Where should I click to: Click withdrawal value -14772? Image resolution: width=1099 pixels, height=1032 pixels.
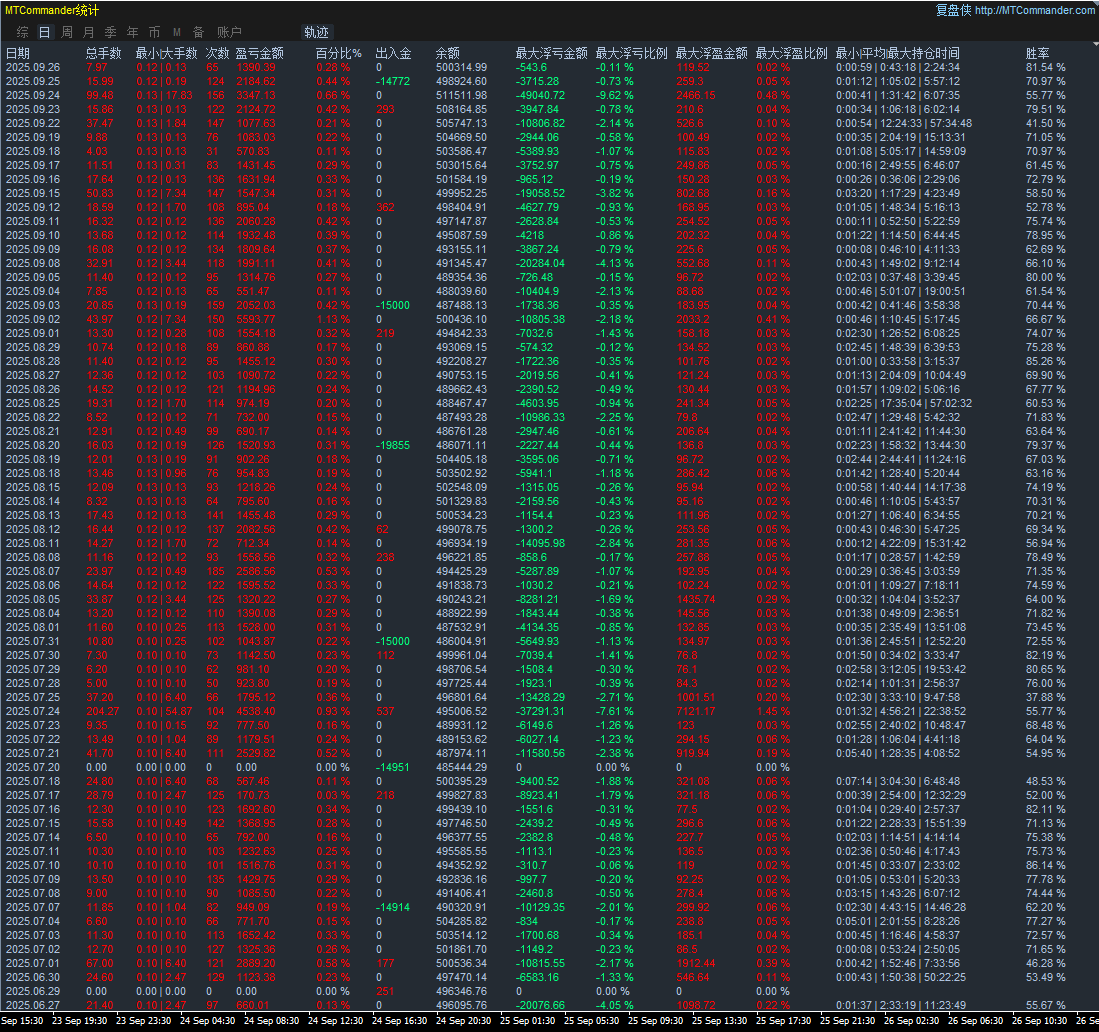click(x=393, y=81)
